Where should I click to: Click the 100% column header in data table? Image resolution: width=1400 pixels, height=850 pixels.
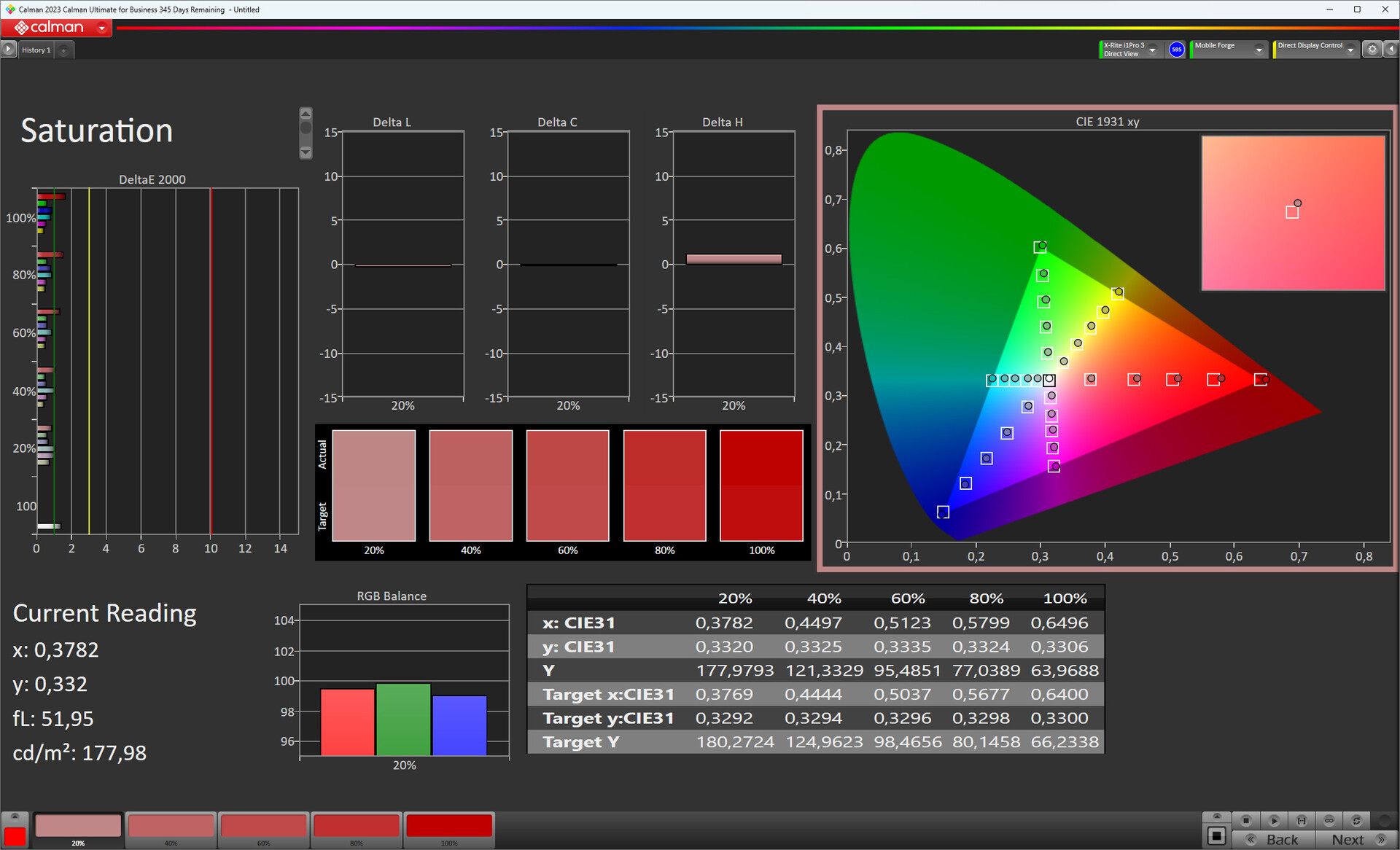(1065, 598)
